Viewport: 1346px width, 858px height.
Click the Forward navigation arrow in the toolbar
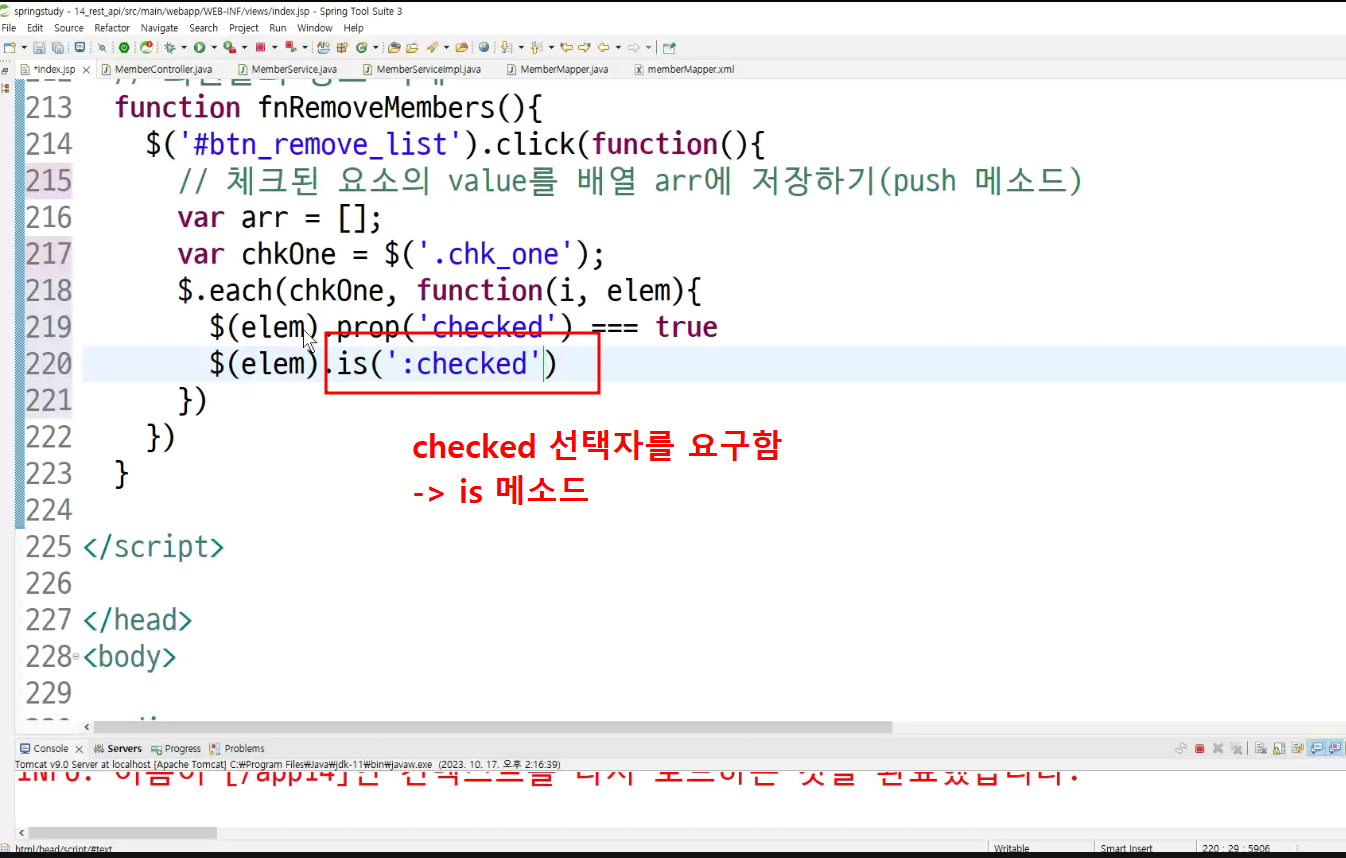[x=633, y=47]
